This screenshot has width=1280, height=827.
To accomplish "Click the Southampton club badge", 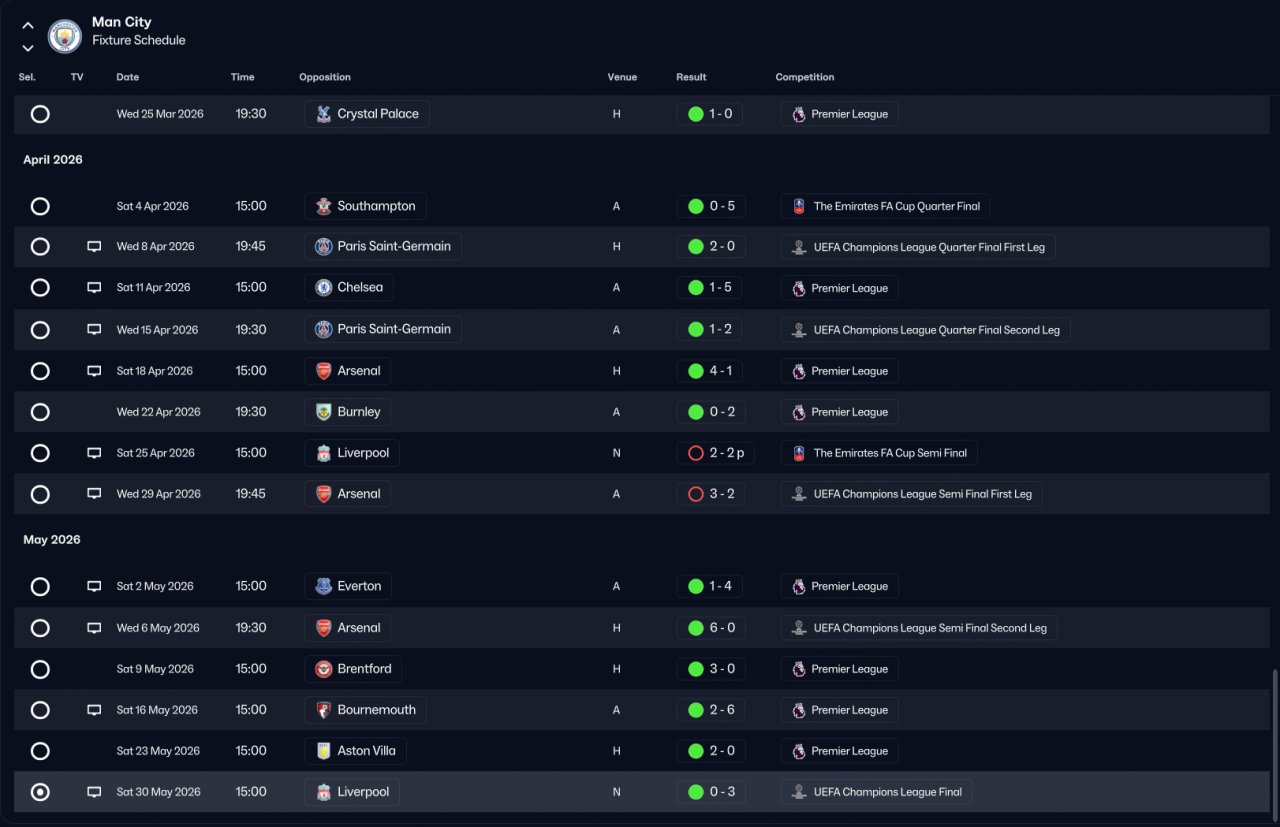I will click(324, 206).
